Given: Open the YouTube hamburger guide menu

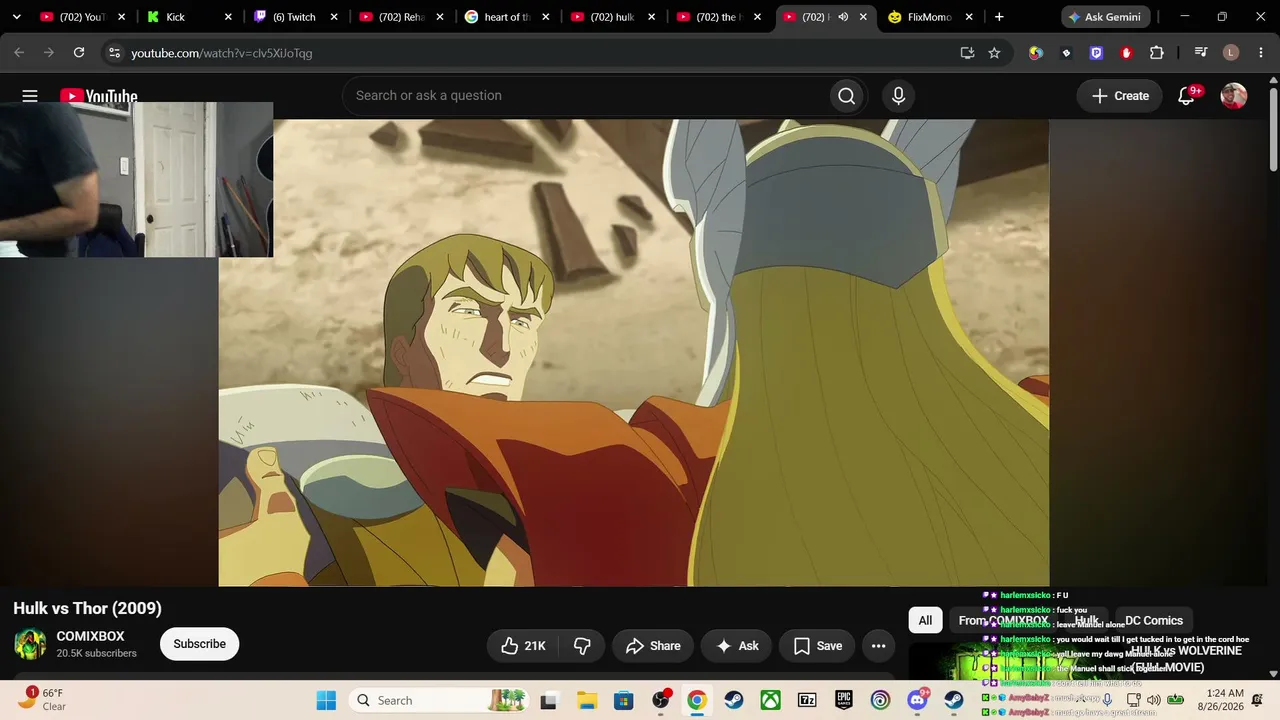Looking at the screenshot, I should point(30,96).
